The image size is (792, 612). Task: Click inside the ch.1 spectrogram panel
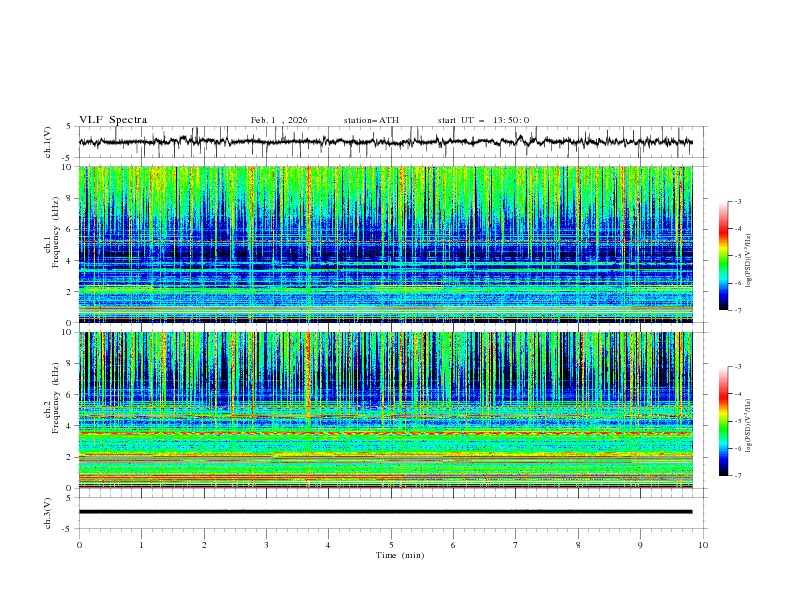(386, 244)
